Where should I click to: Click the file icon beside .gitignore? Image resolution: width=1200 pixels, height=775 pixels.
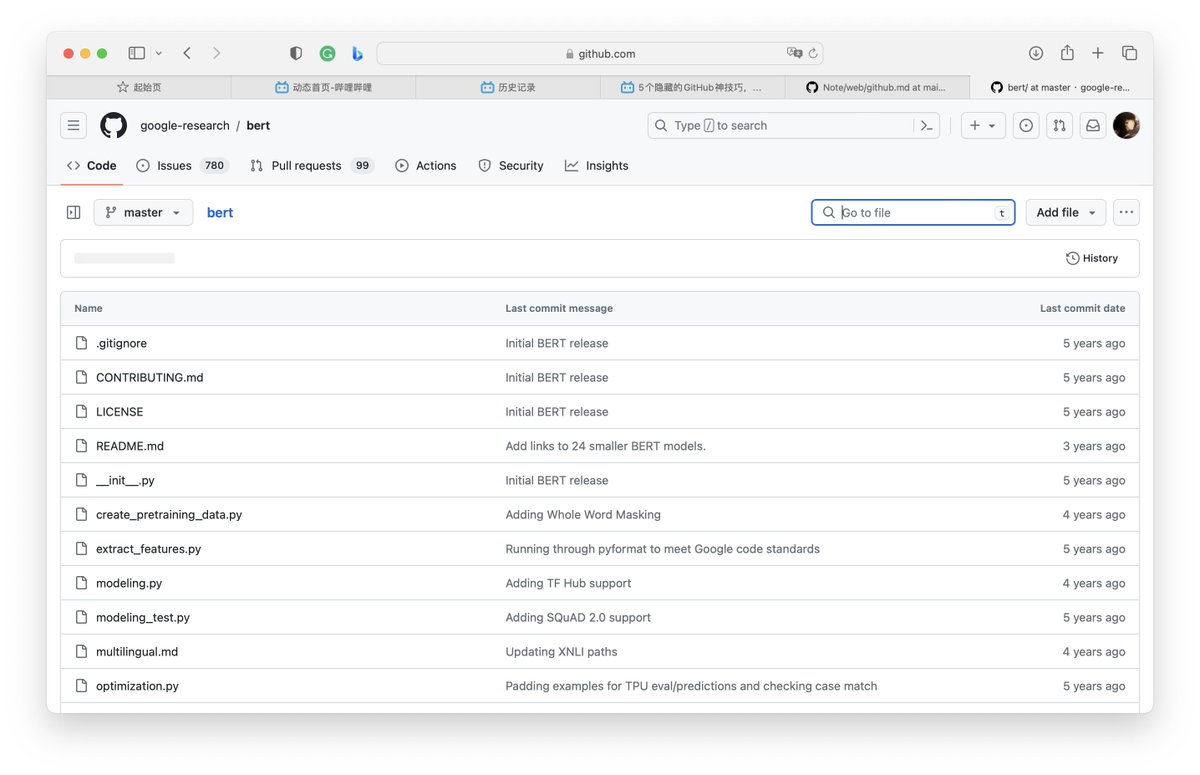click(82, 343)
